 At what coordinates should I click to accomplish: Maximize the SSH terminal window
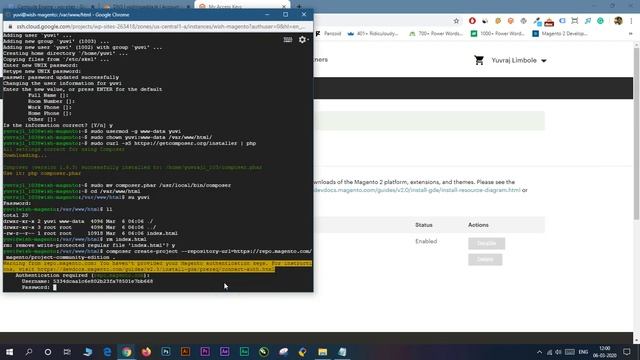click(x=286, y=15)
